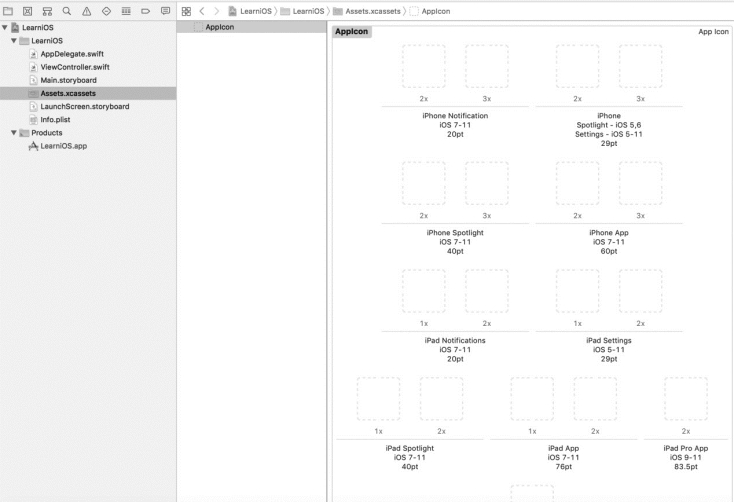The width and height of the screenshot is (734, 502).
Task: Select iPhone Spotlight 40pt 2x well
Action: [x=424, y=183]
